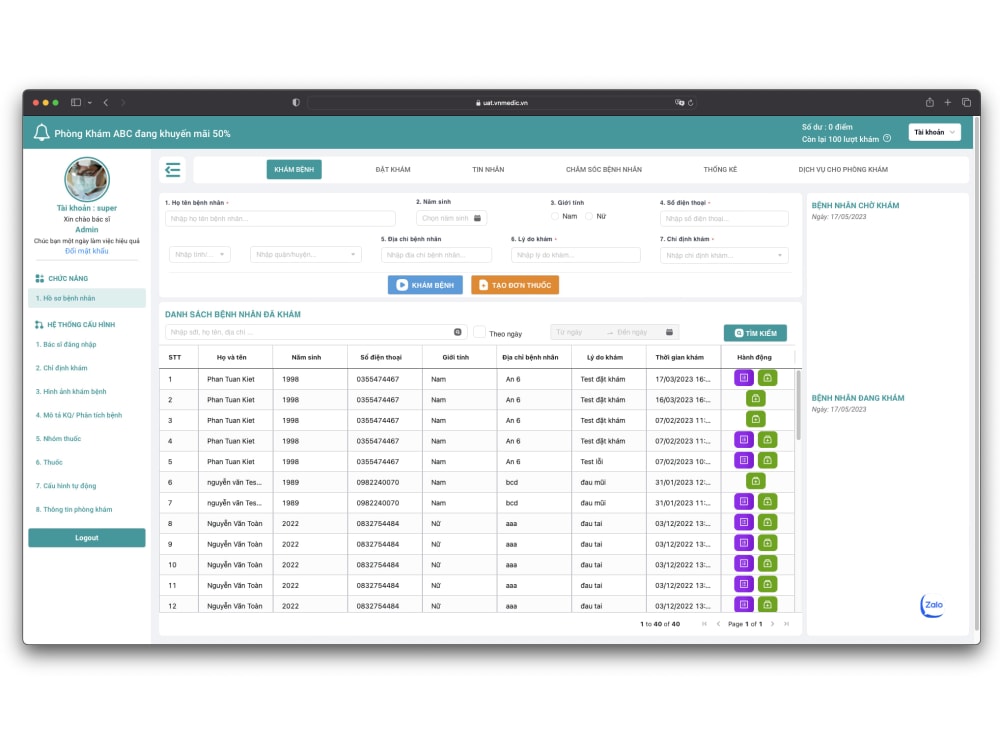The height and width of the screenshot is (750, 1000).
Task: Click the page vertical scrollbar on right edge
Action: [976, 376]
